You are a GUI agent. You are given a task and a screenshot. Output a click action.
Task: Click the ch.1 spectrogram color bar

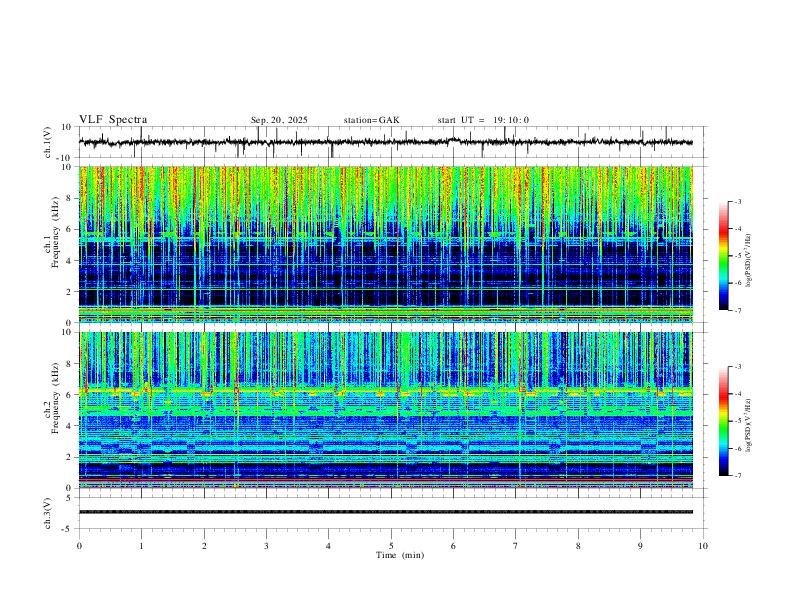click(724, 256)
